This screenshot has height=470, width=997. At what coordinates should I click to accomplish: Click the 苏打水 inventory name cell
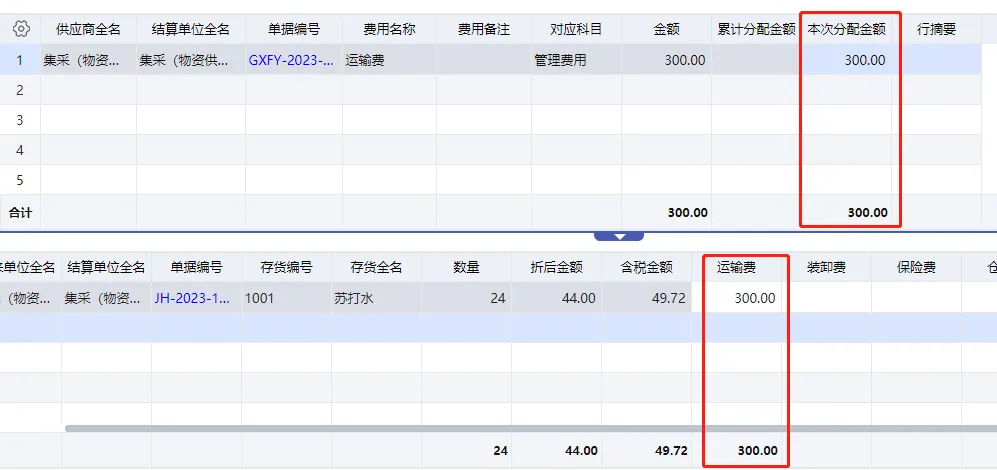pos(376,298)
